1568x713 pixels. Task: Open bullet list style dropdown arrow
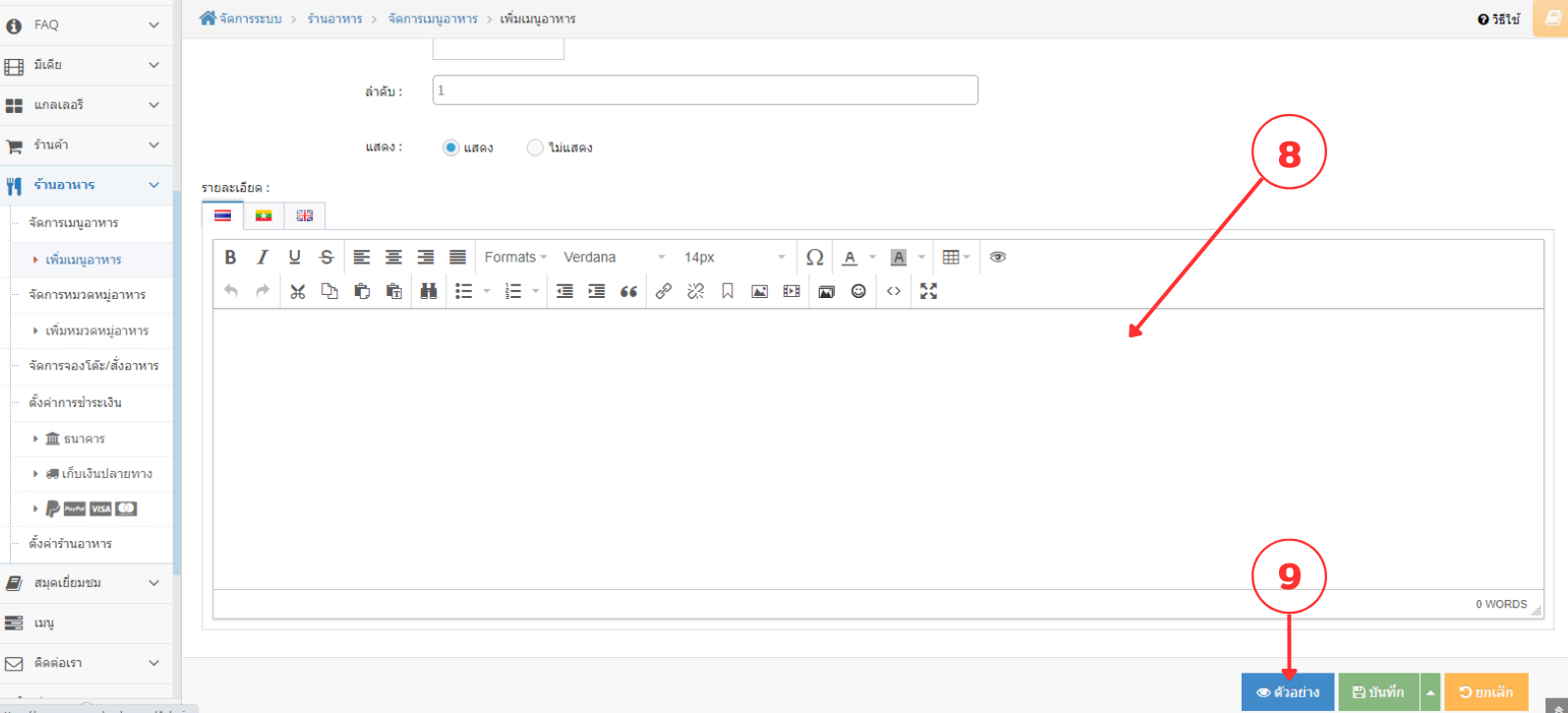[487, 291]
